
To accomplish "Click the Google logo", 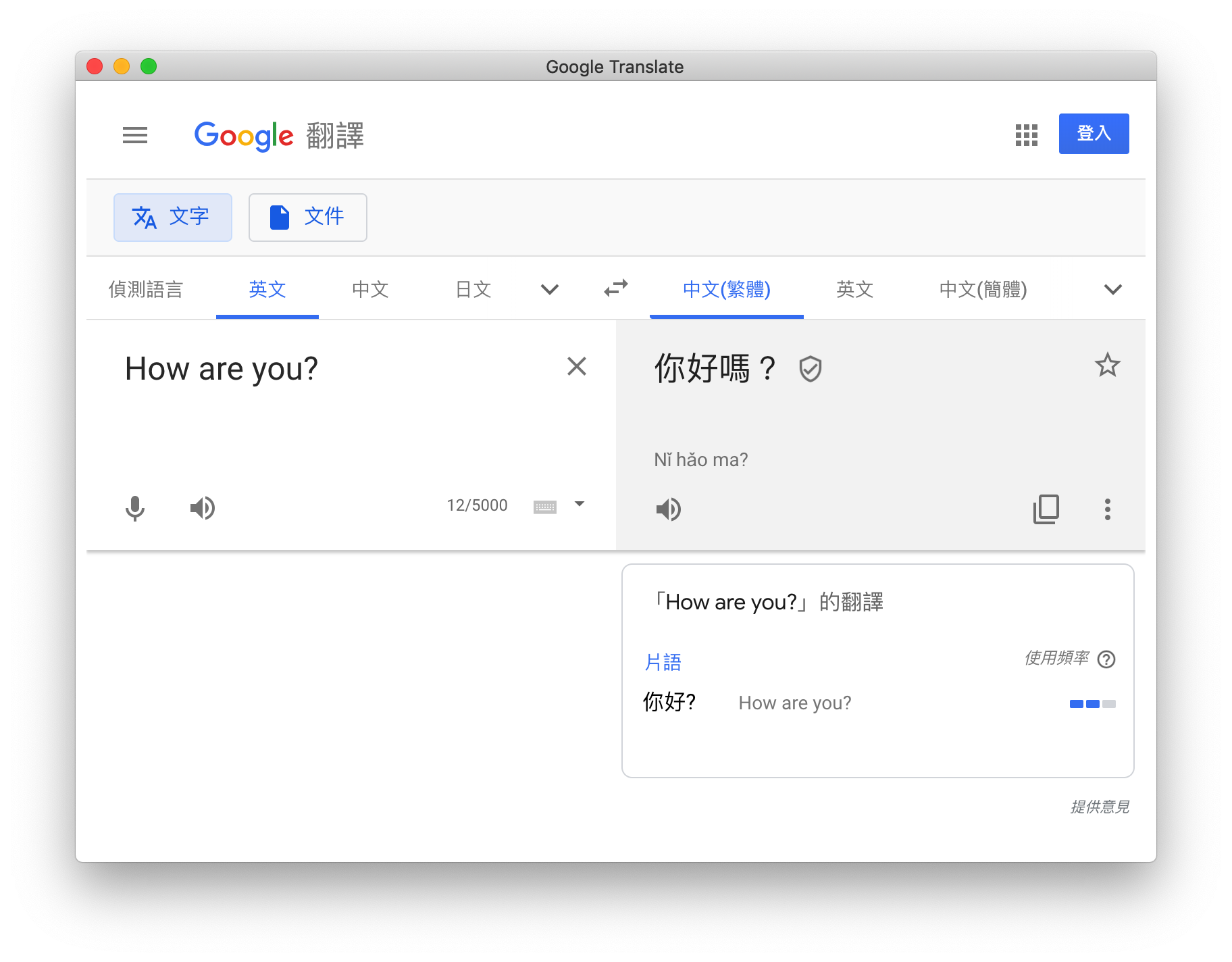I will (x=244, y=136).
